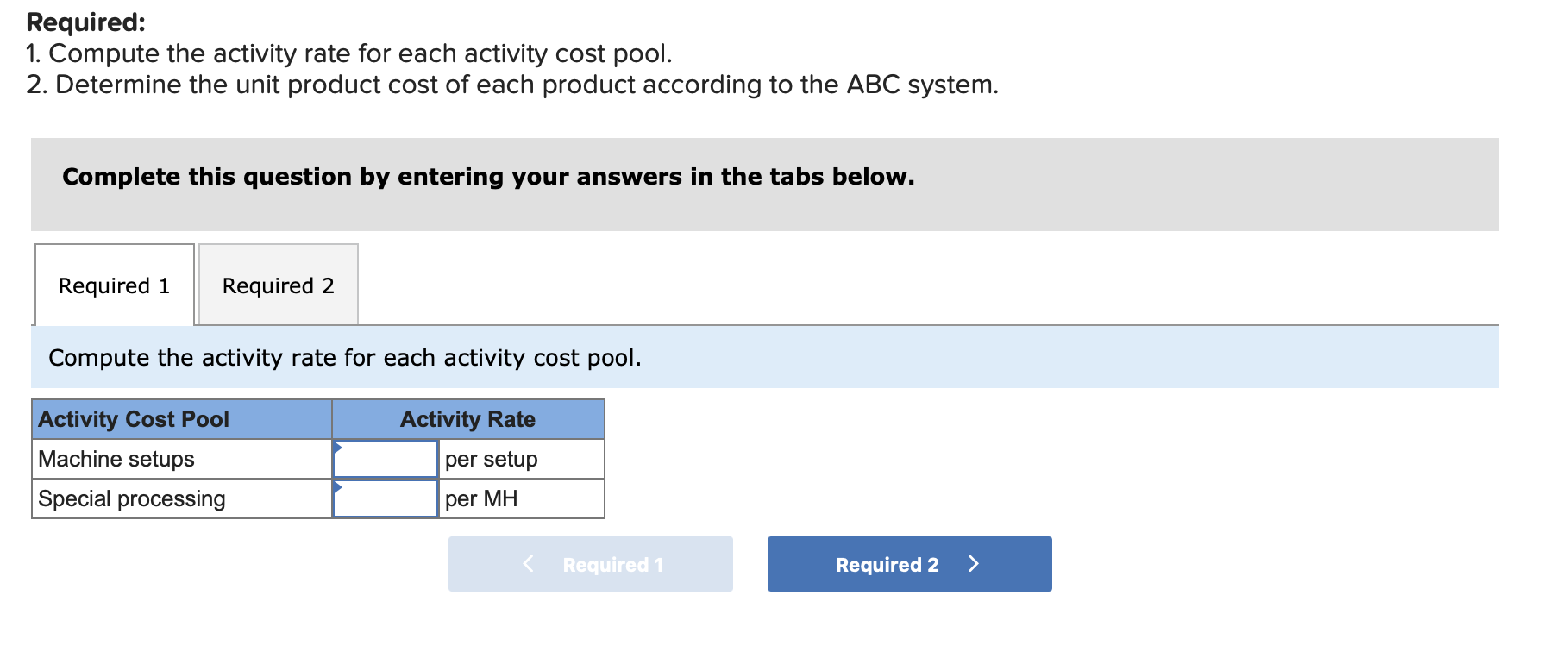The width and height of the screenshot is (1568, 652).
Task: Click the right chevron arrow on Required 2
Action: (x=974, y=564)
